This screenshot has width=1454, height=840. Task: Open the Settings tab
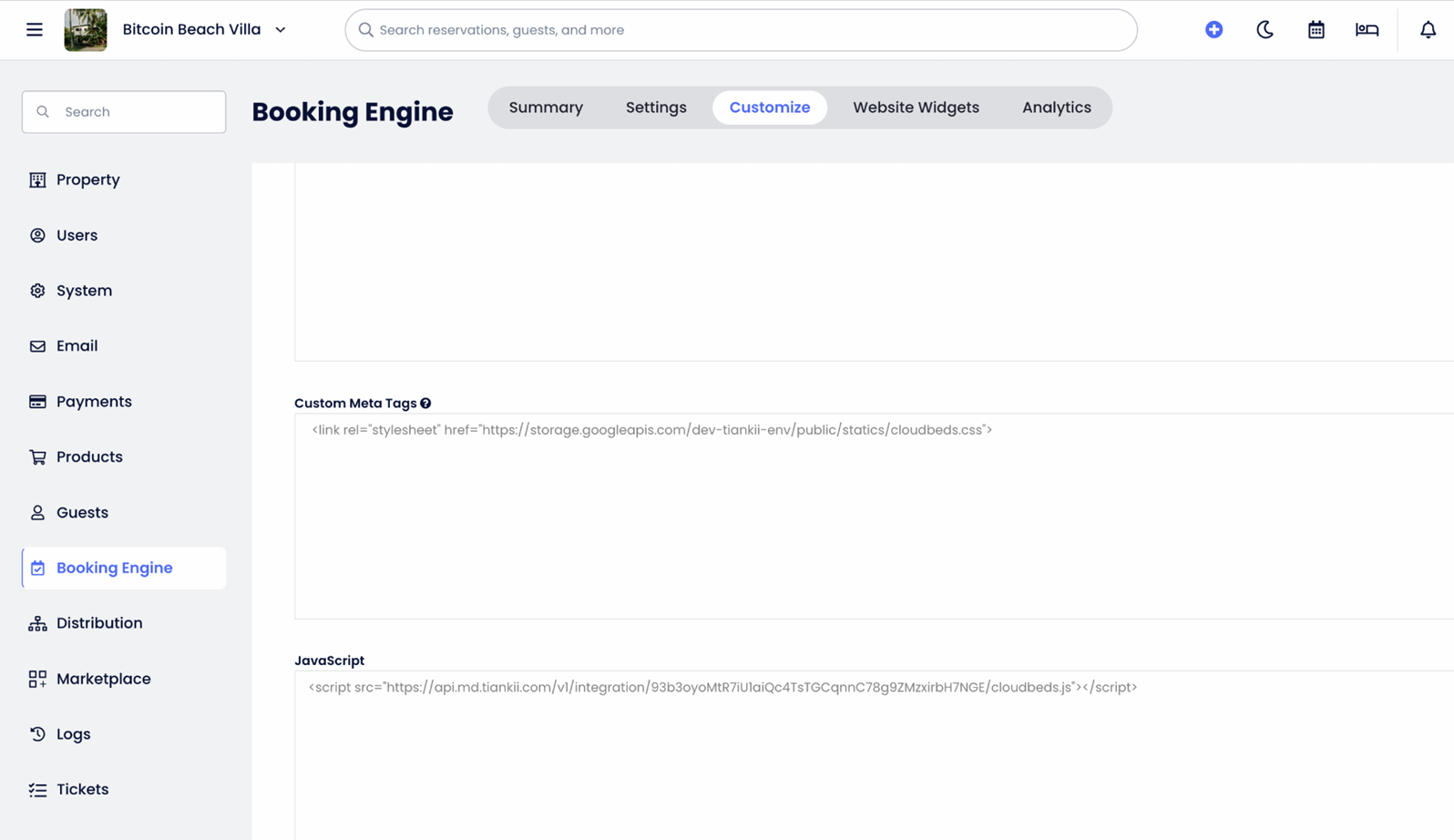656,108
